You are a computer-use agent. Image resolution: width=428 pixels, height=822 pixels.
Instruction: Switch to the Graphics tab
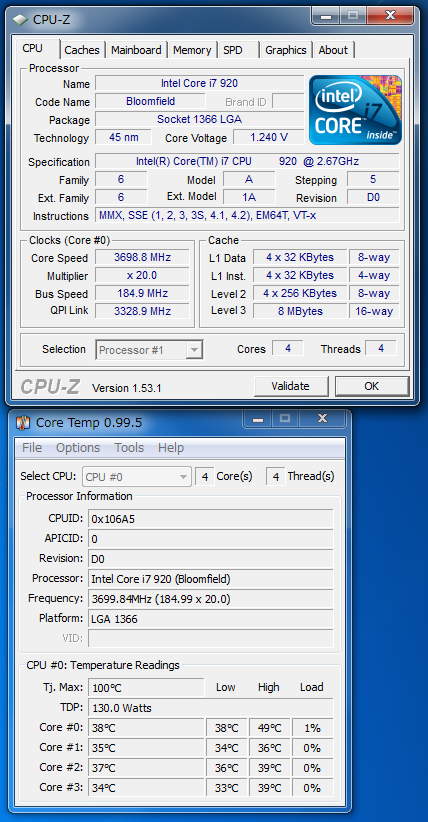tap(286, 50)
